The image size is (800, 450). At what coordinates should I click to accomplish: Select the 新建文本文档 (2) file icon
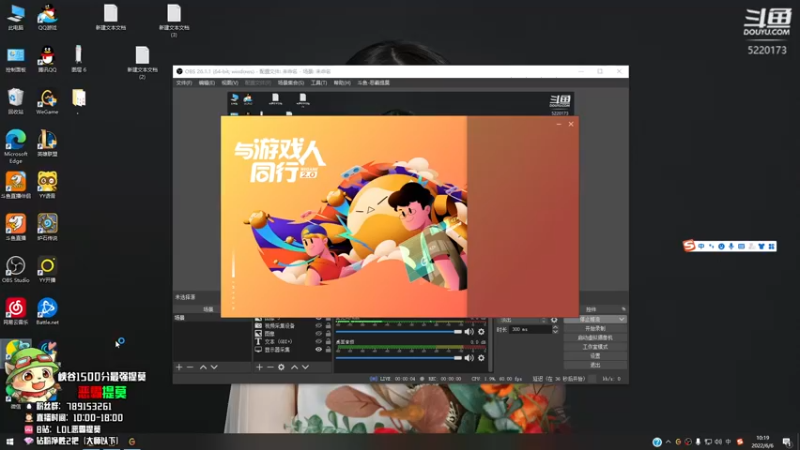142,62
